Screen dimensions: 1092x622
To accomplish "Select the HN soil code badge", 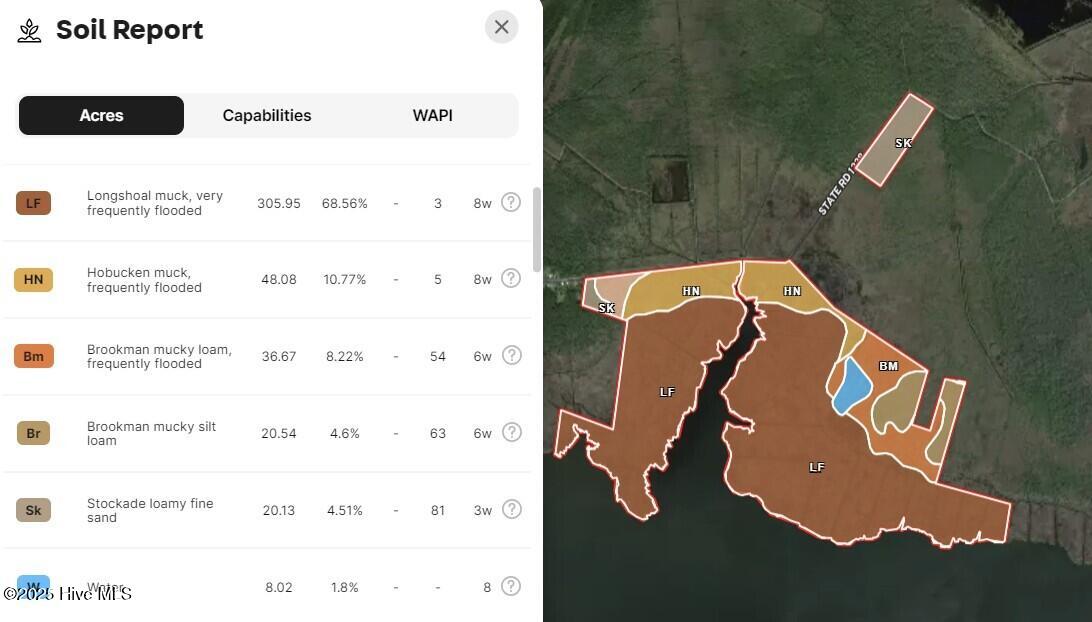I will (33, 280).
